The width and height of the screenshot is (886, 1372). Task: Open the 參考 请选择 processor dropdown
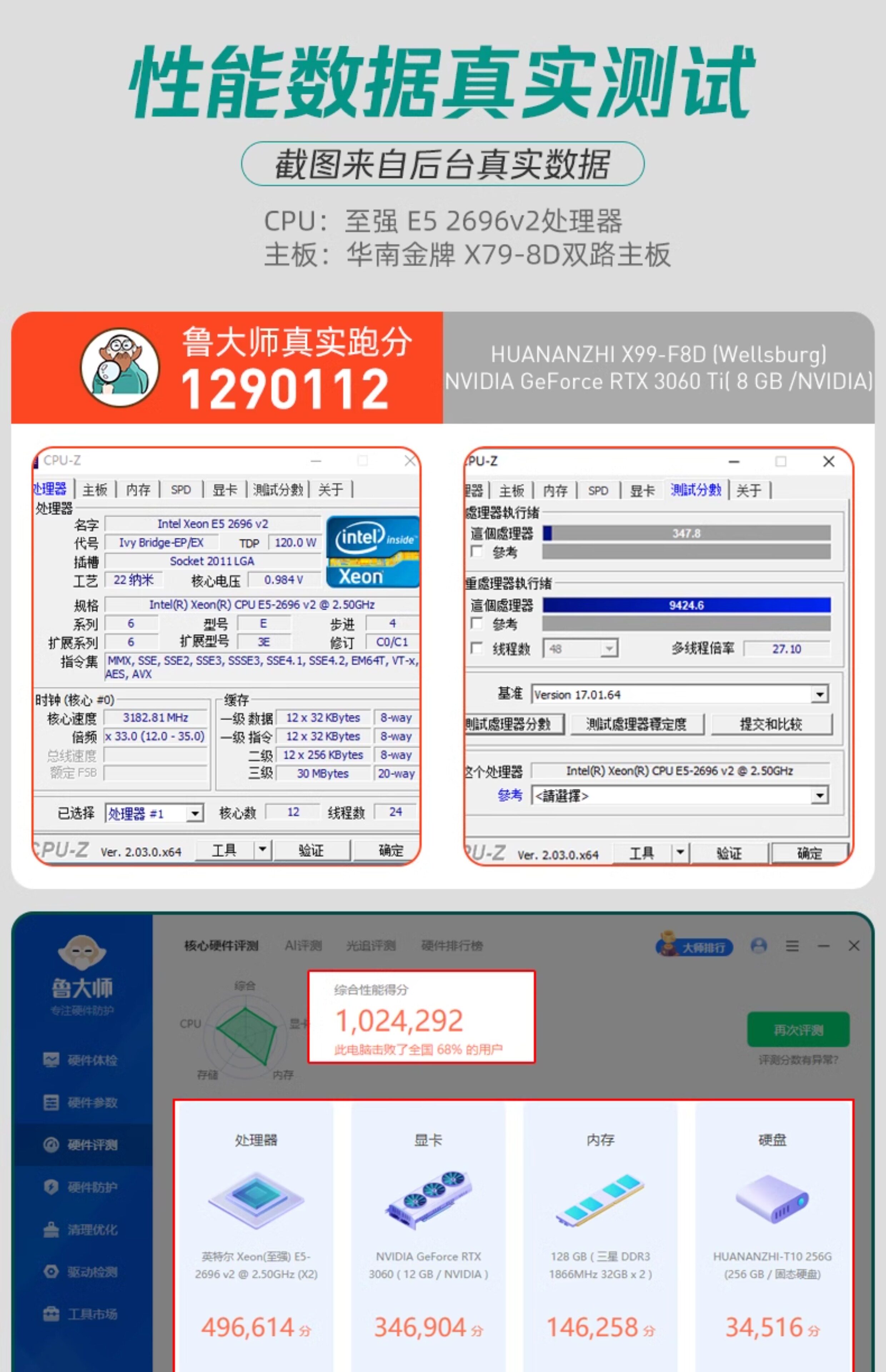click(x=820, y=796)
